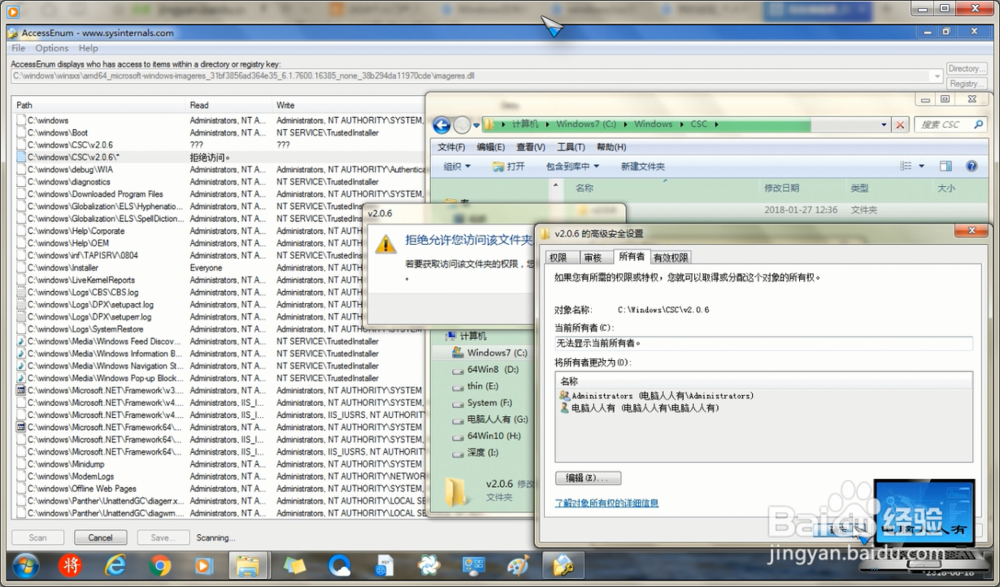This screenshot has width=1000, height=587.
Task: Open 了解对象所有权的详细信息 link
Action: click(x=607, y=503)
